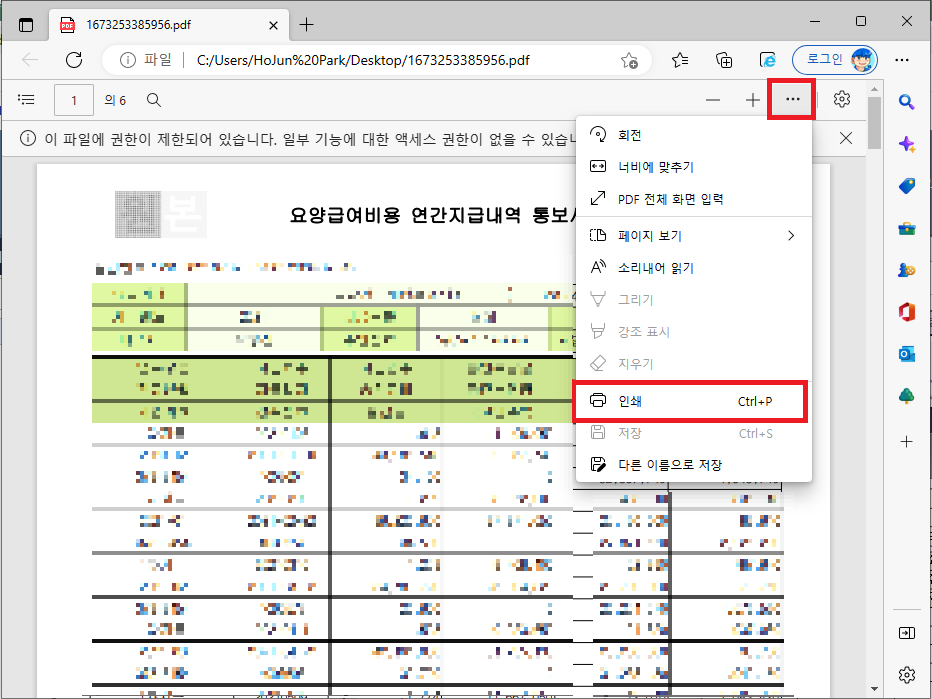This screenshot has height=699, width=932.
Task: Click the PDF vertical scrollbar thumb
Action: 874,122
